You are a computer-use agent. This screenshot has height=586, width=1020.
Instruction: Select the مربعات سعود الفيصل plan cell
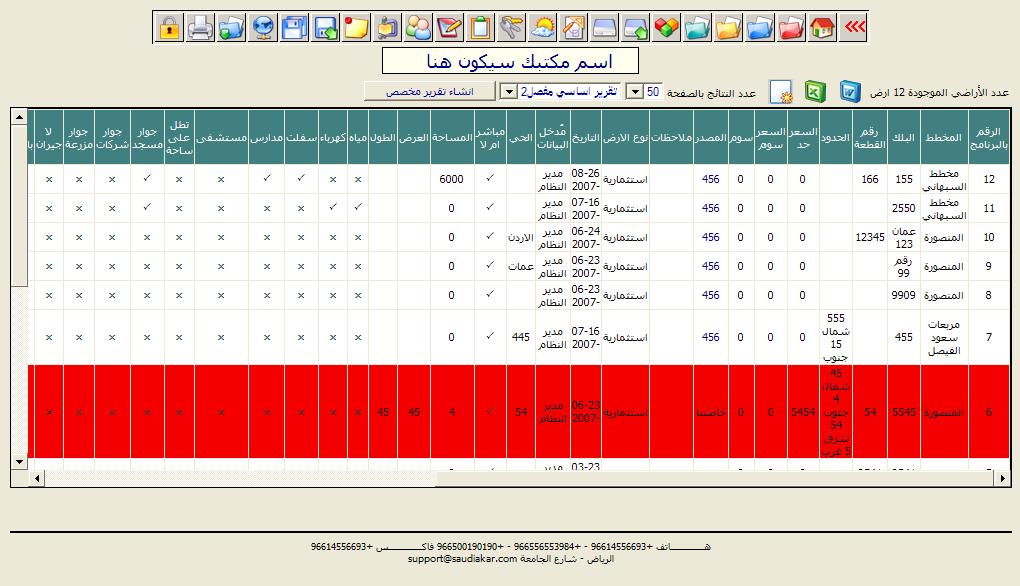944,337
